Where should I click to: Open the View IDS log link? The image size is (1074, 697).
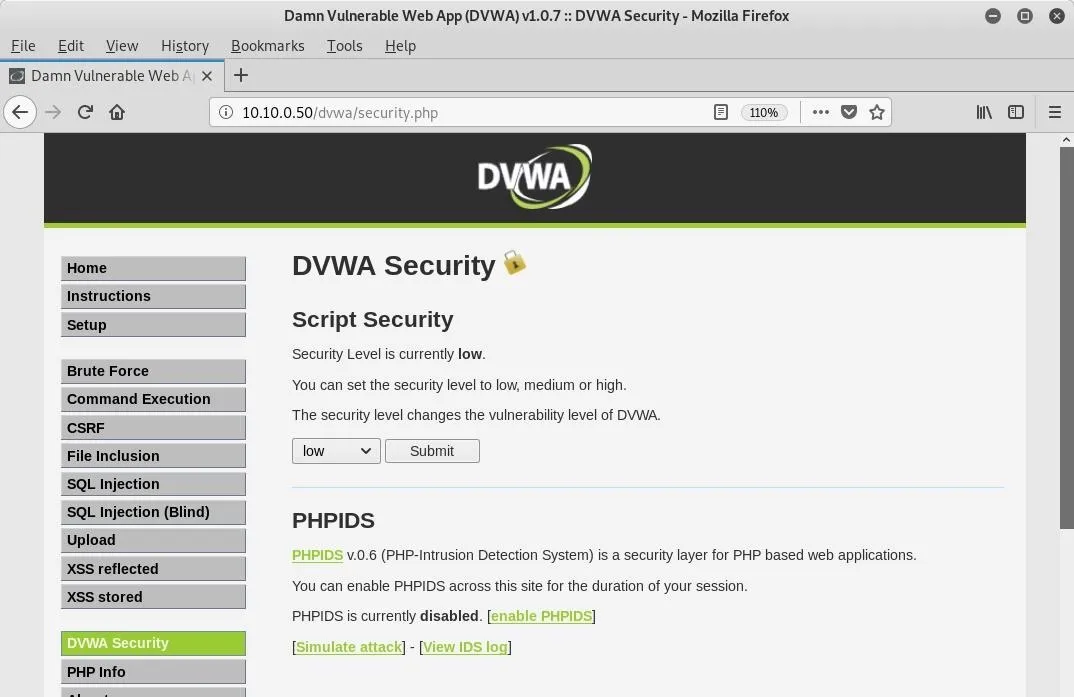[x=465, y=647]
